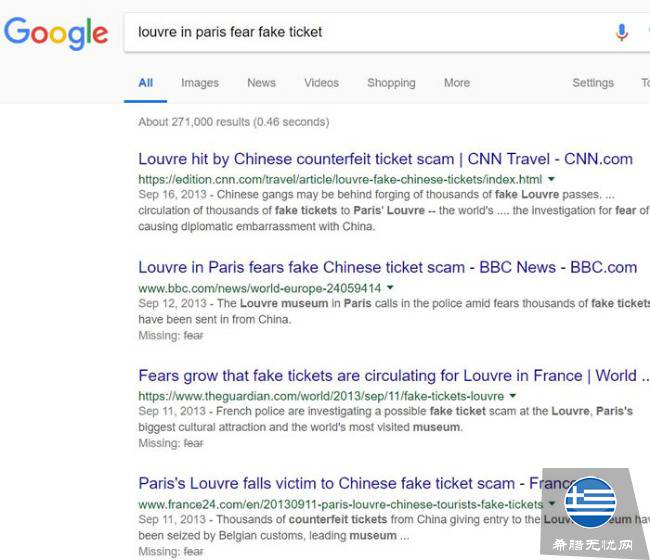Click the struck-through 'fear' under BBC result
The width and height of the screenshot is (650, 560).
click(193, 335)
